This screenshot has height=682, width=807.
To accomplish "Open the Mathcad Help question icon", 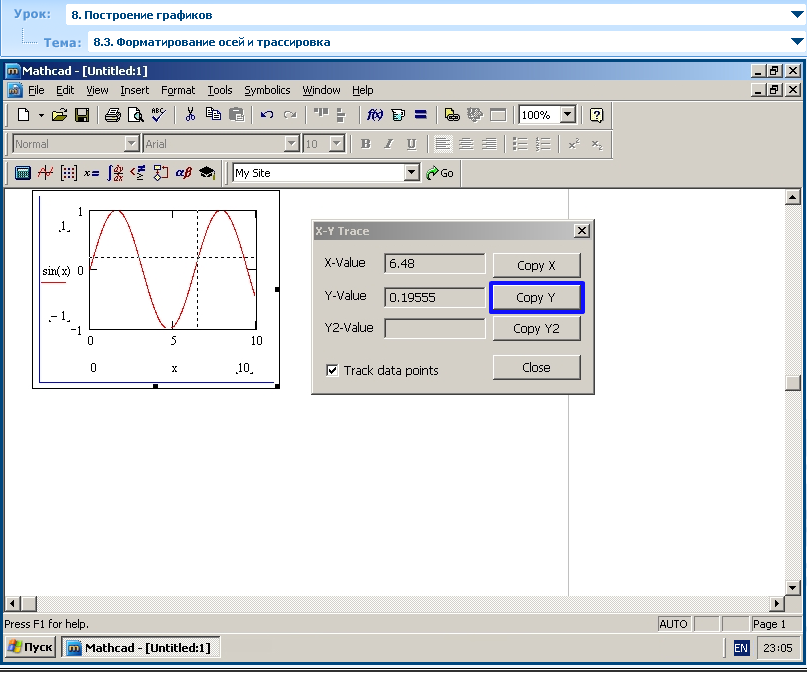I will [596, 115].
